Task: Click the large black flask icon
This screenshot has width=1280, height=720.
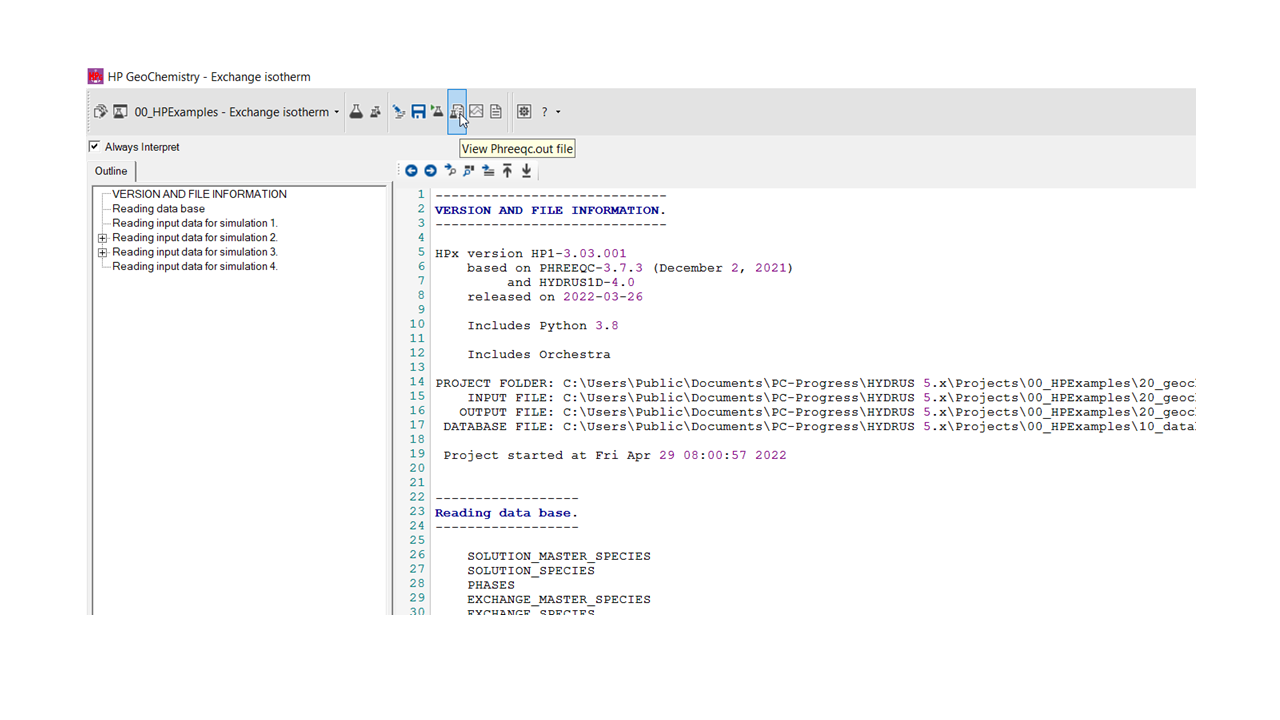Action: coord(356,112)
